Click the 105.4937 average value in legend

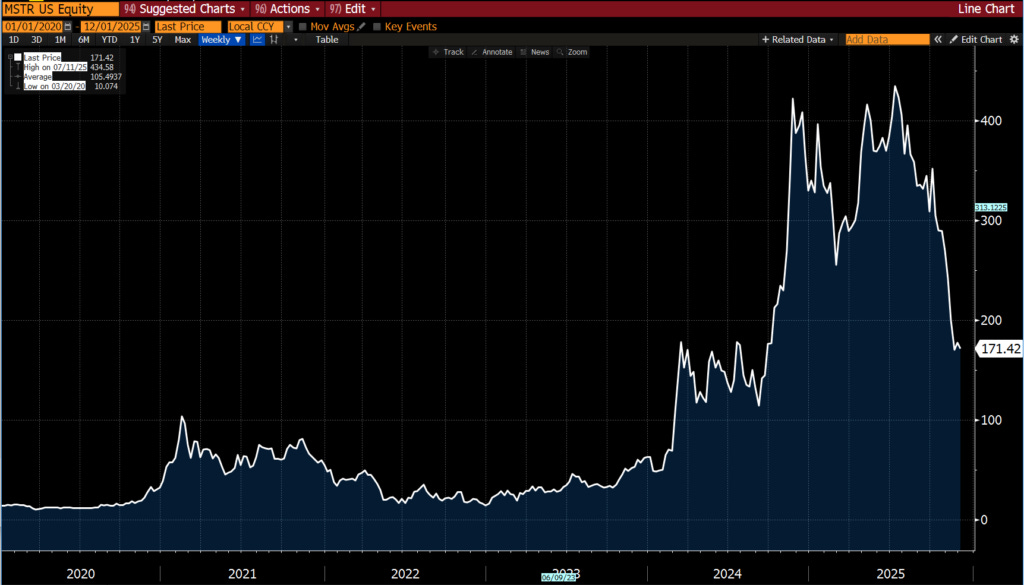[x=106, y=76]
